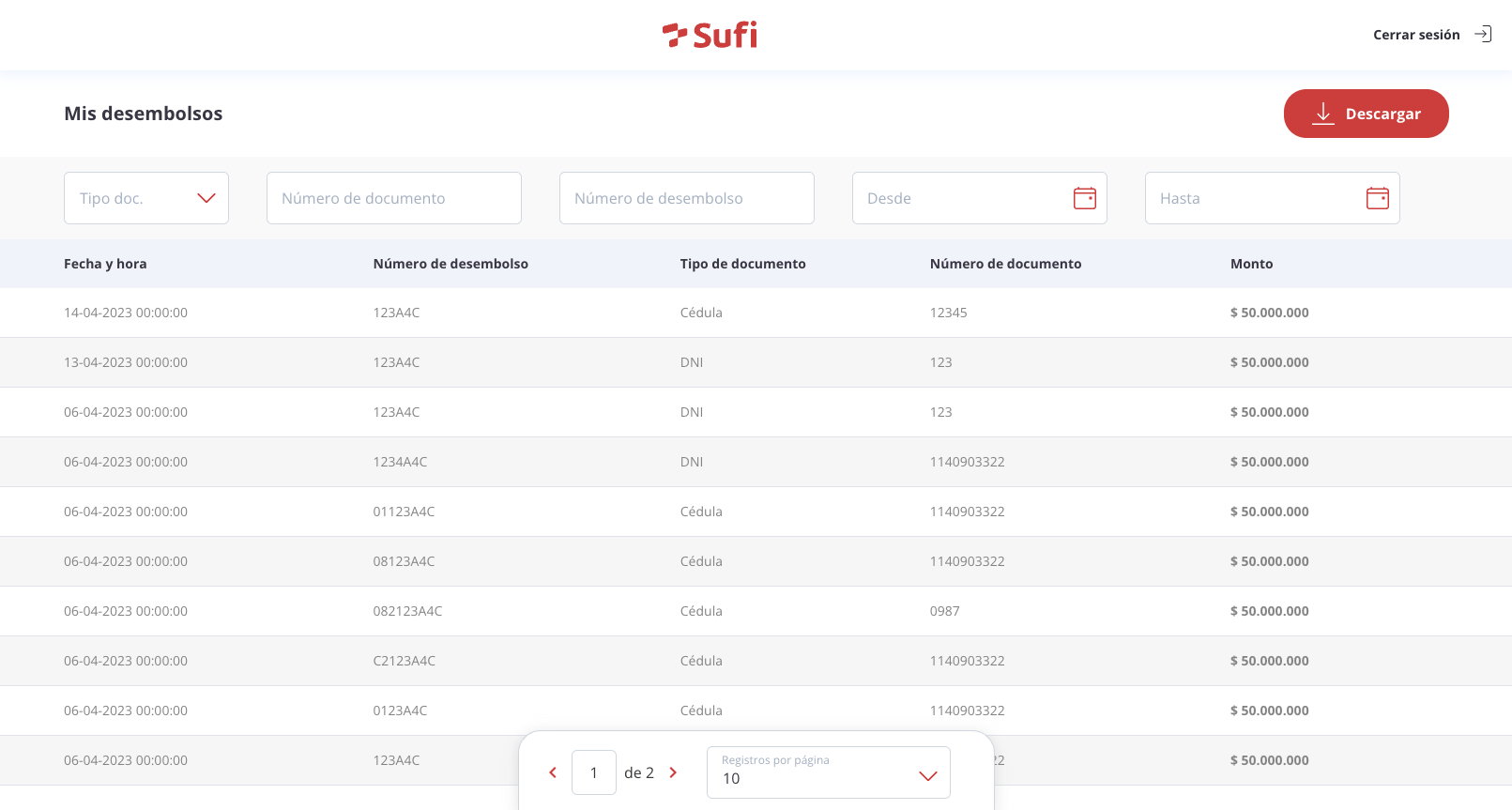Open the Tipo doc. dropdown
This screenshot has height=810, width=1512.
(x=146, y=198)
